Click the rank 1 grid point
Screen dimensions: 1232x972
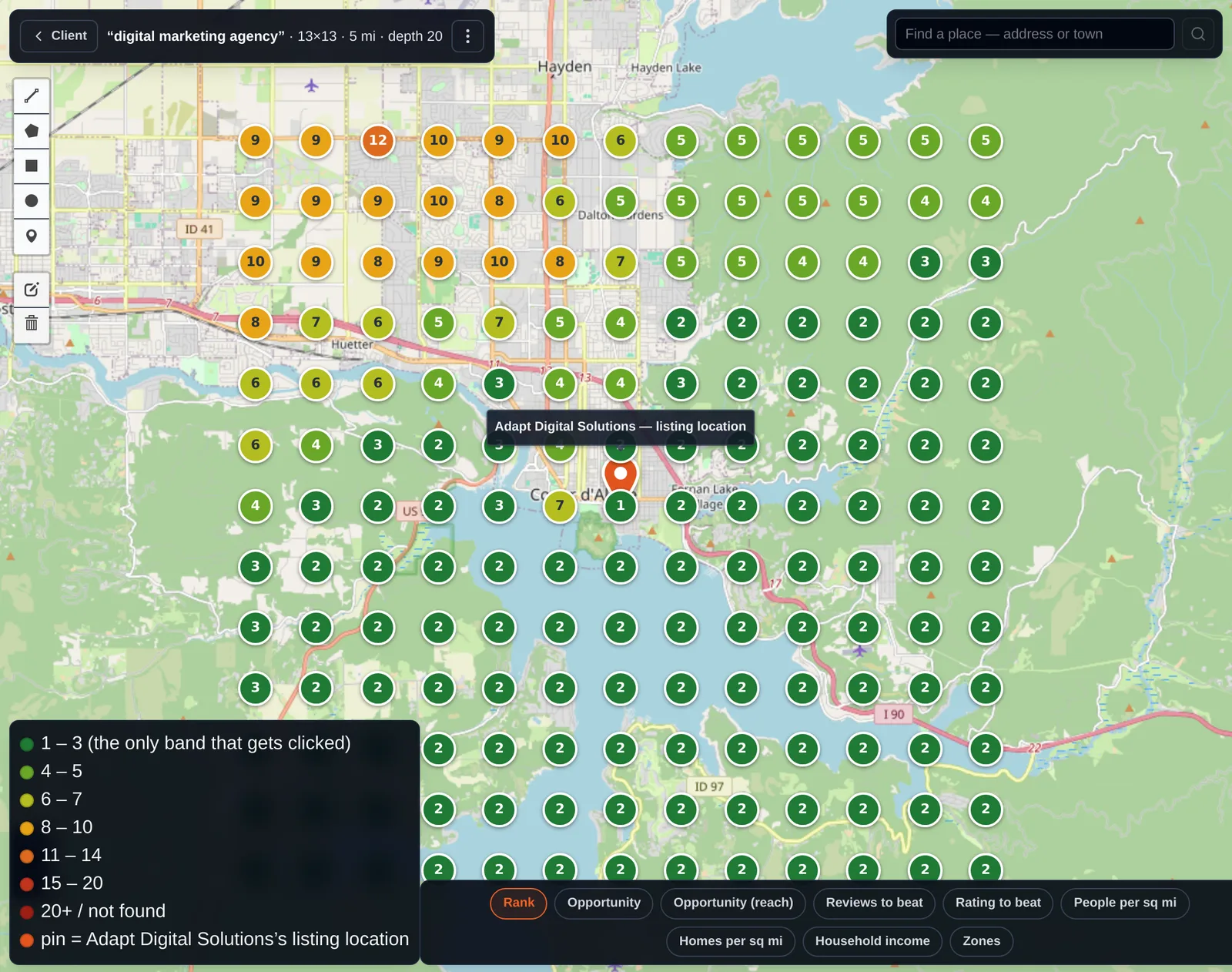[621, 506]
